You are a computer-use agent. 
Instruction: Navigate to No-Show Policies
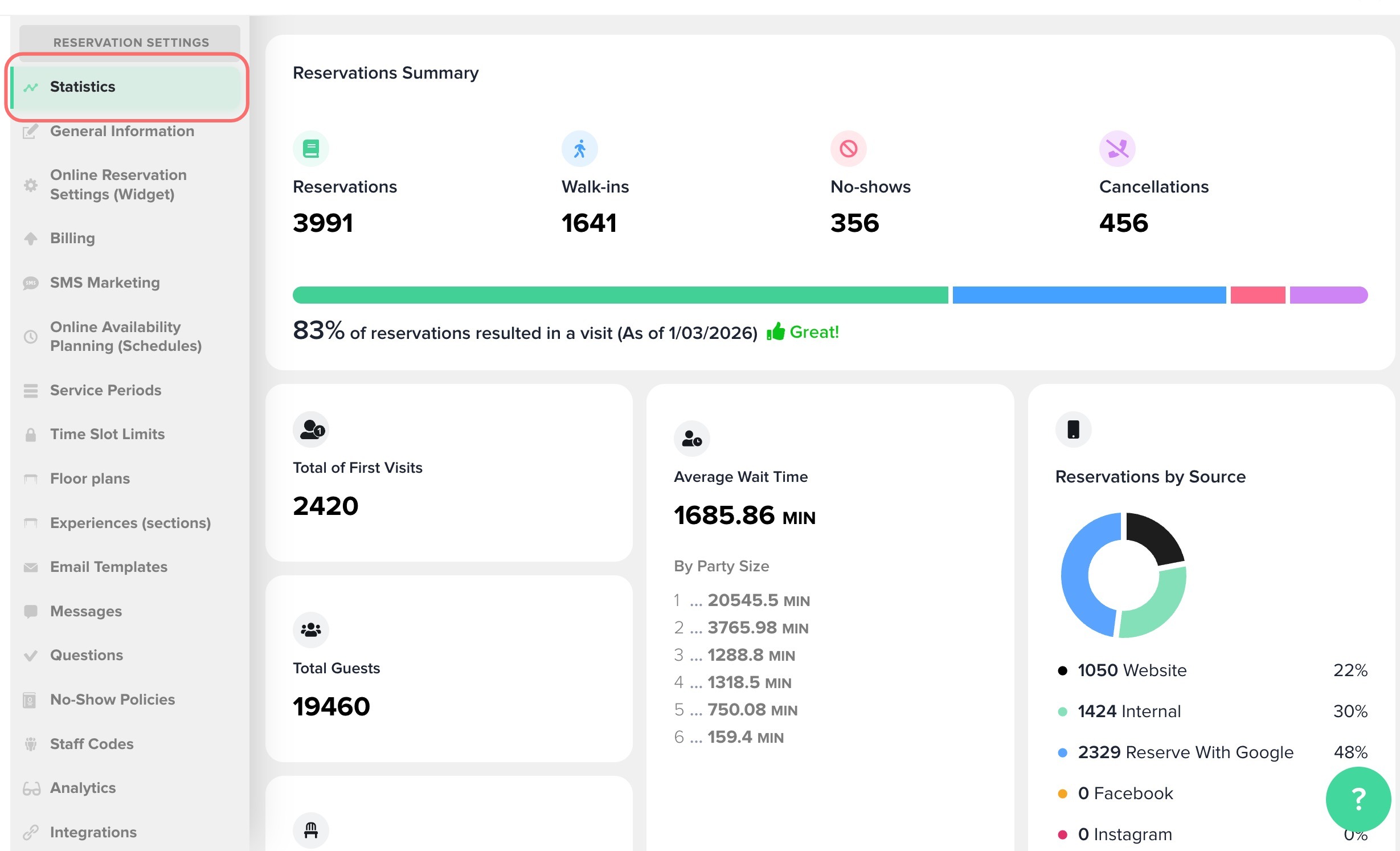112,699
